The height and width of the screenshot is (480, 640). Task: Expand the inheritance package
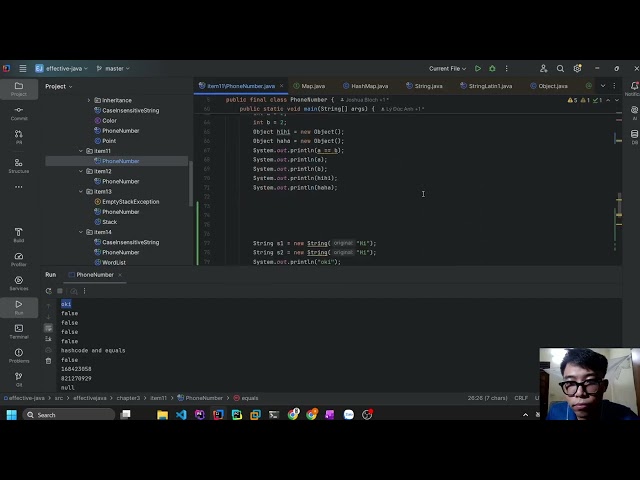(x=89, y=100)
